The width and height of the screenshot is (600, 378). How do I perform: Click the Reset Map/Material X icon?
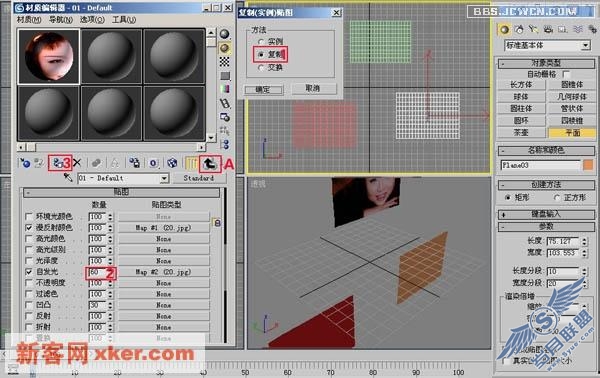tap(77, 163)
